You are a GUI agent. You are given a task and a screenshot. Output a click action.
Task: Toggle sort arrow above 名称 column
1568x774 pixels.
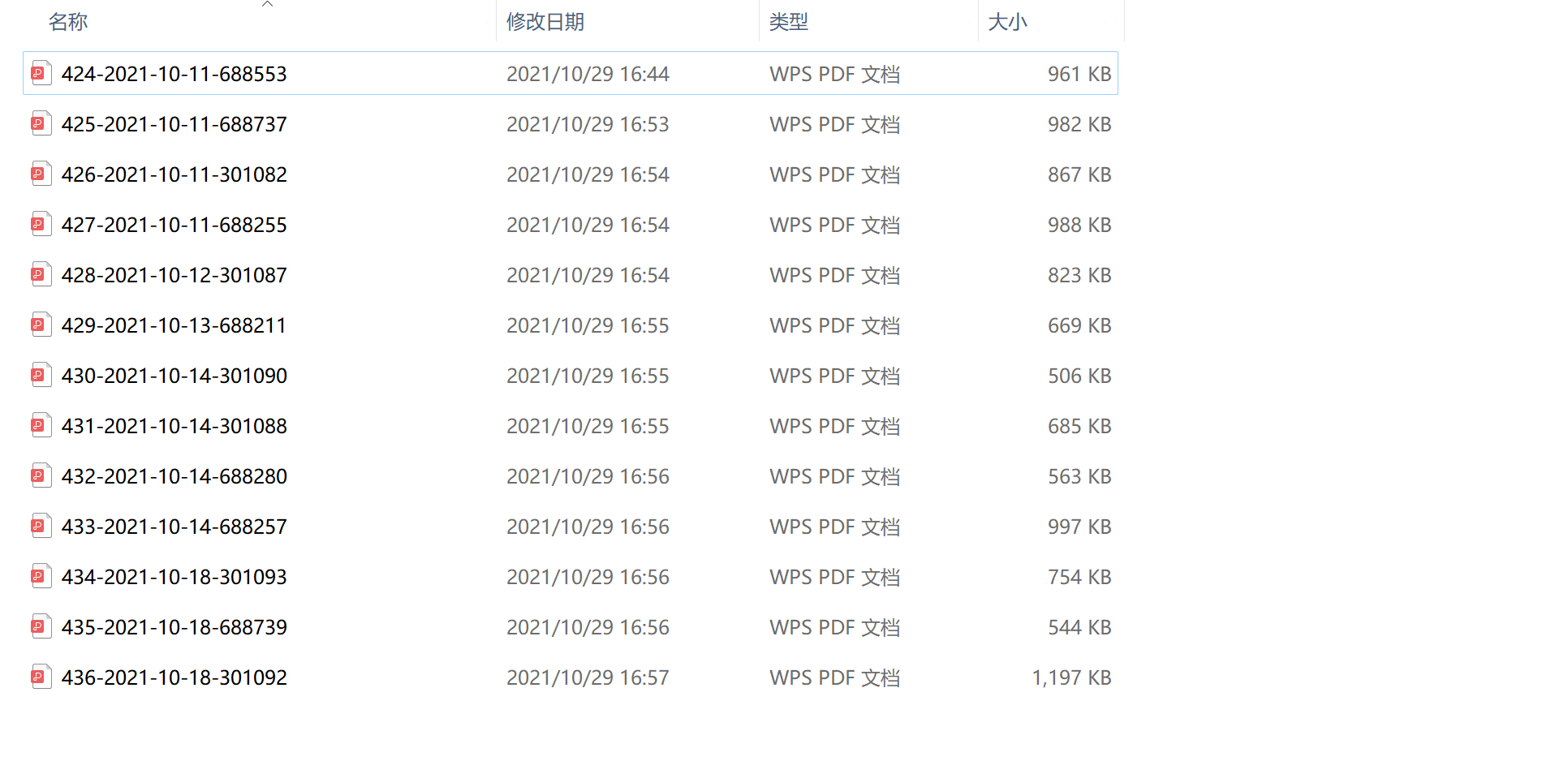(267, 4)
